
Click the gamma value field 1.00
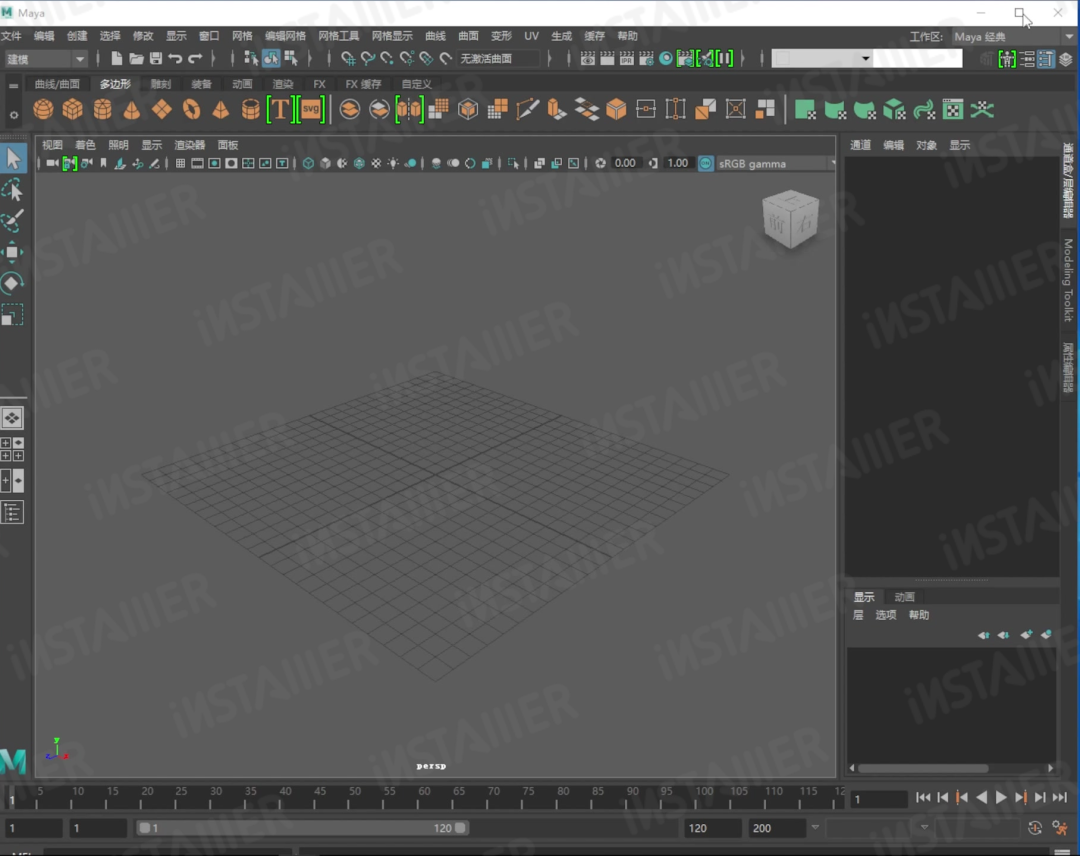(x=678, y=163)
